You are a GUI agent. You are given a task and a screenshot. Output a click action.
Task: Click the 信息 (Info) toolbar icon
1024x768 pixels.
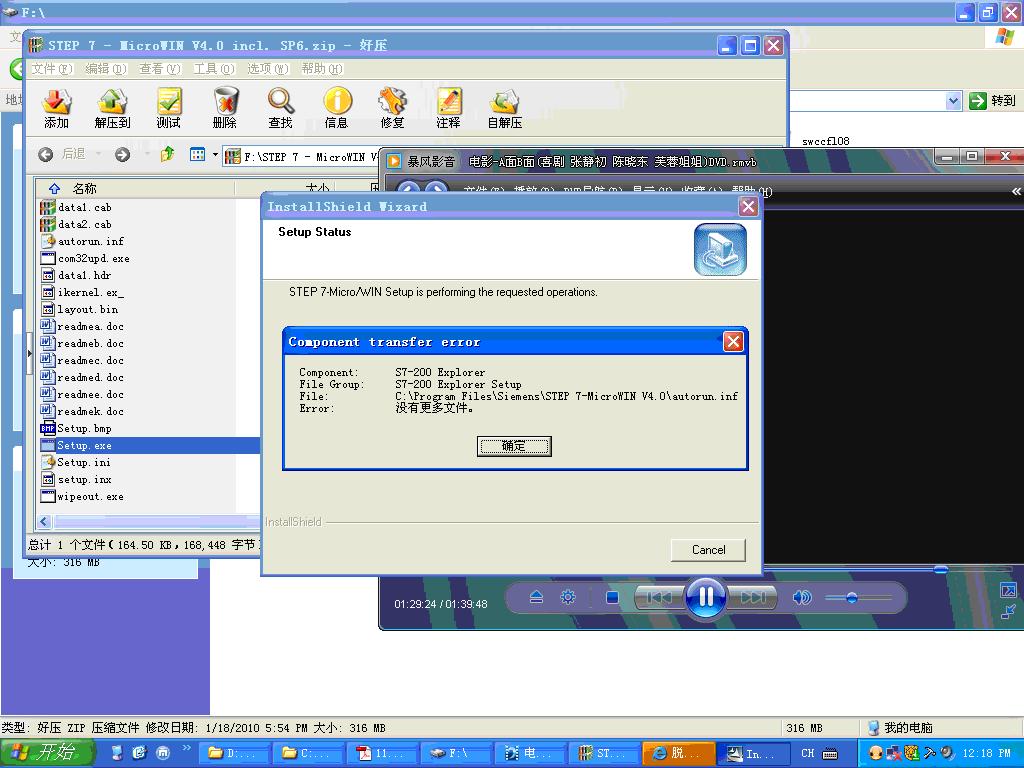tap(337, 108)
